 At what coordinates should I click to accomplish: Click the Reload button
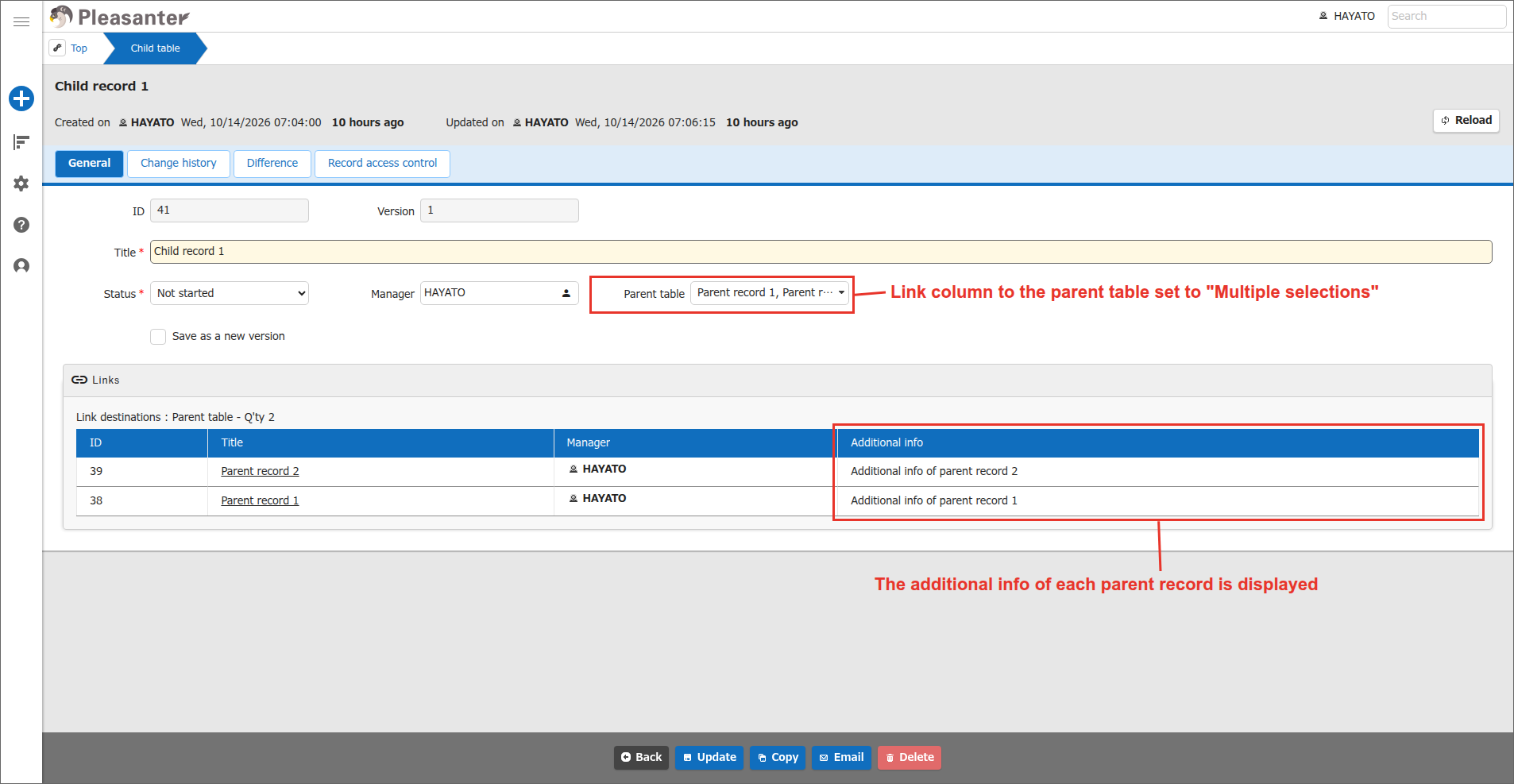pyautogui.click(x=1466, y=121)
